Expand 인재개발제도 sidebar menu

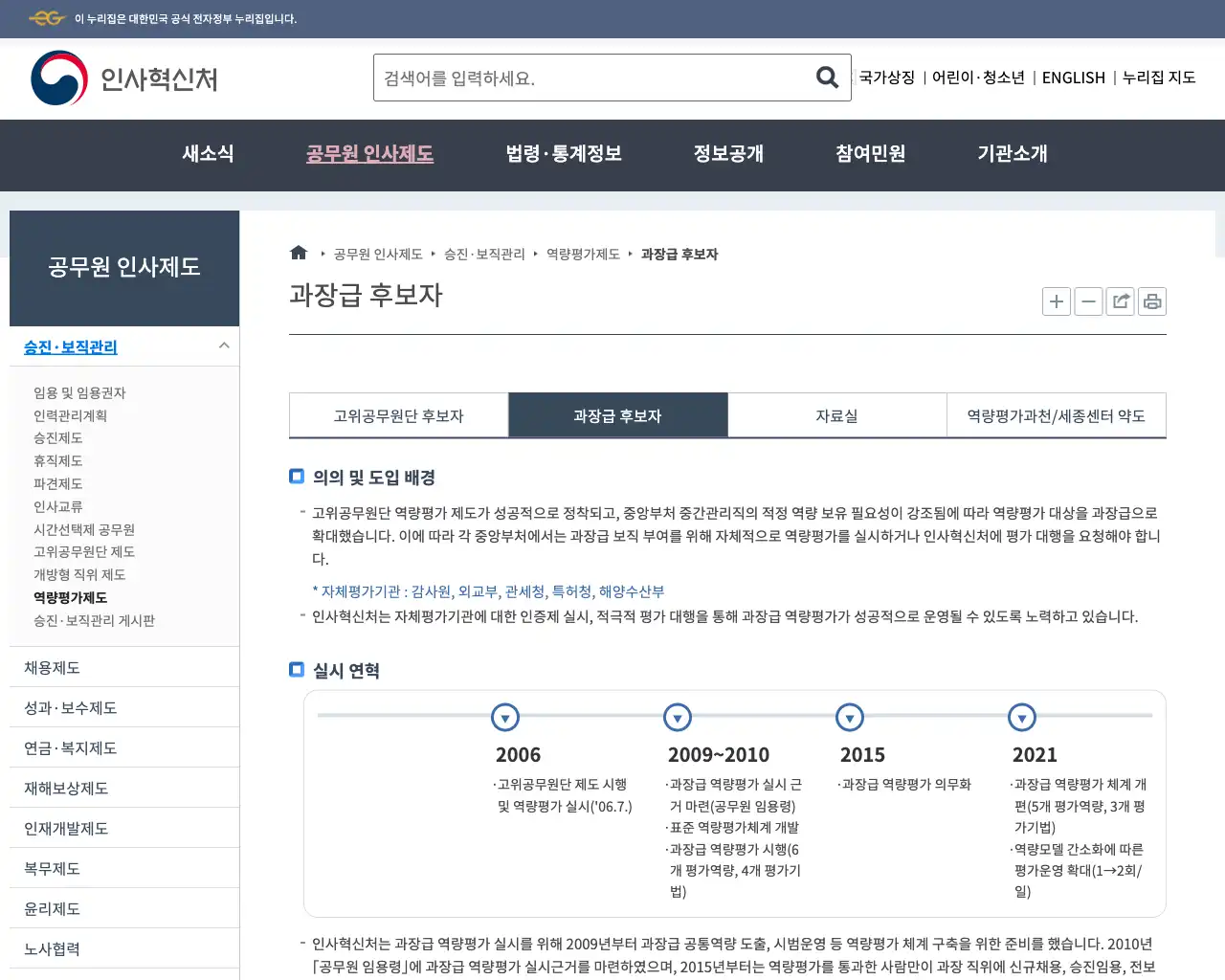coord(124,828)
